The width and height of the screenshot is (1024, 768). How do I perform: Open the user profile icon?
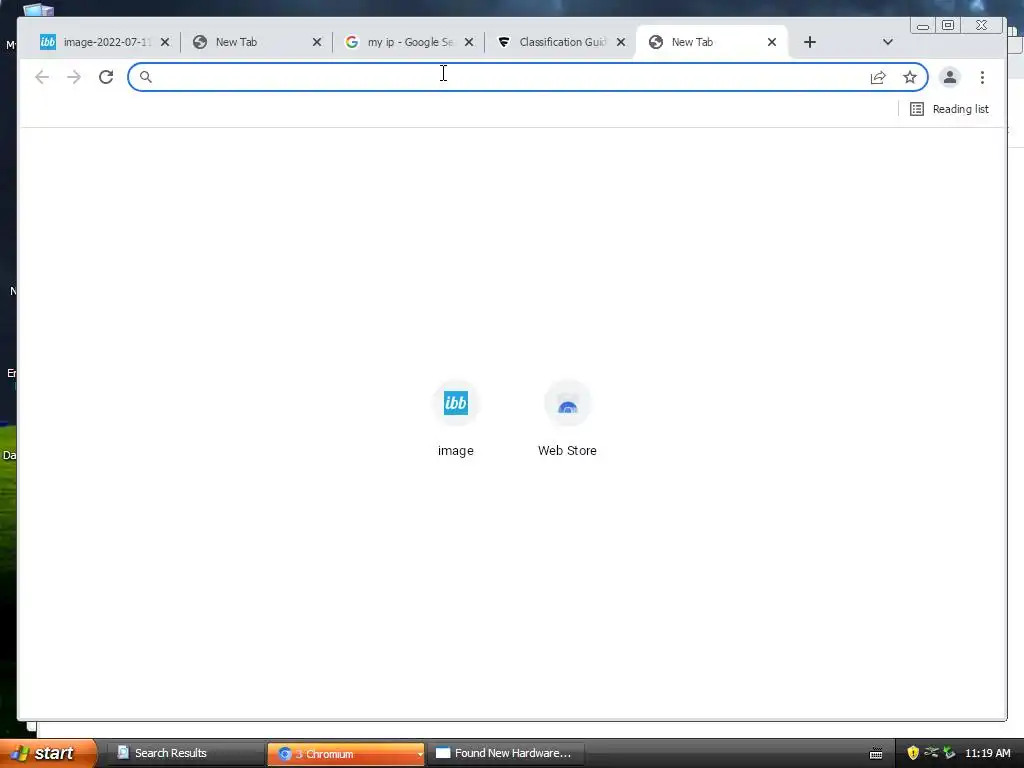tap(950, 77)
